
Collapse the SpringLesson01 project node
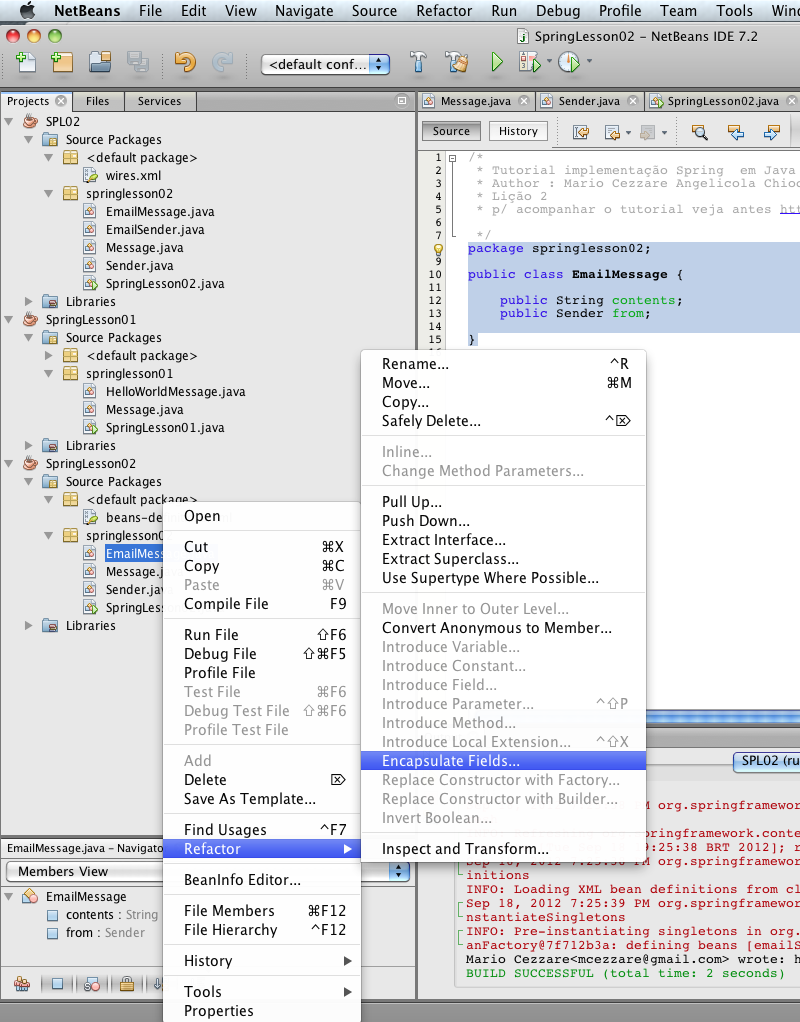coord(9,319)
